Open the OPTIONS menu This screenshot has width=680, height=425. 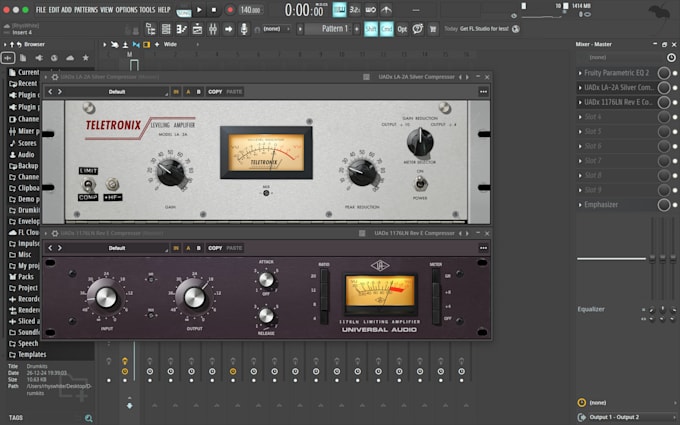pyautogui.click(x=126, y=10)
